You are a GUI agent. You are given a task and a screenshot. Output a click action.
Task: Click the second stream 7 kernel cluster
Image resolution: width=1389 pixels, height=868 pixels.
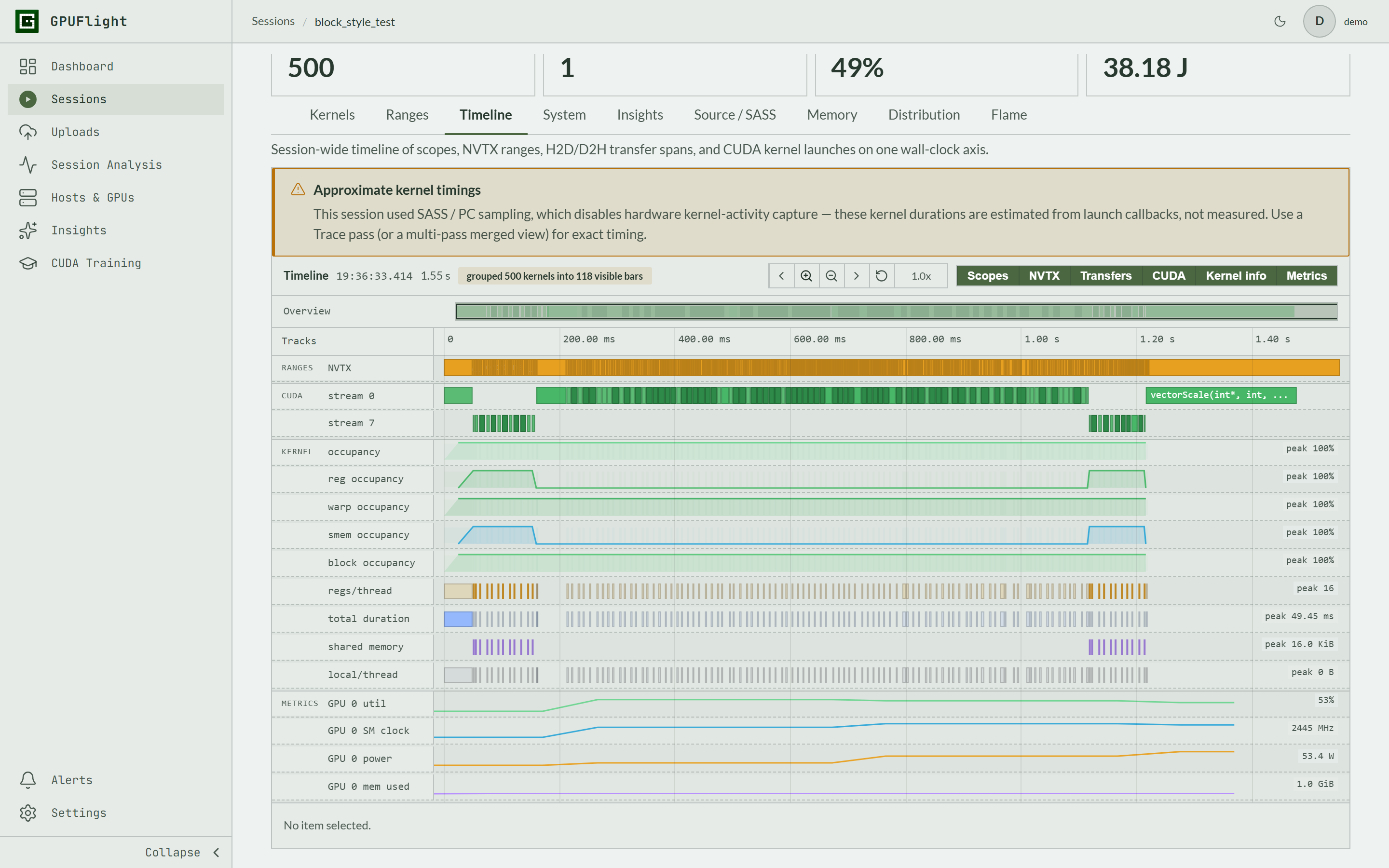(x=1117, y=424)
